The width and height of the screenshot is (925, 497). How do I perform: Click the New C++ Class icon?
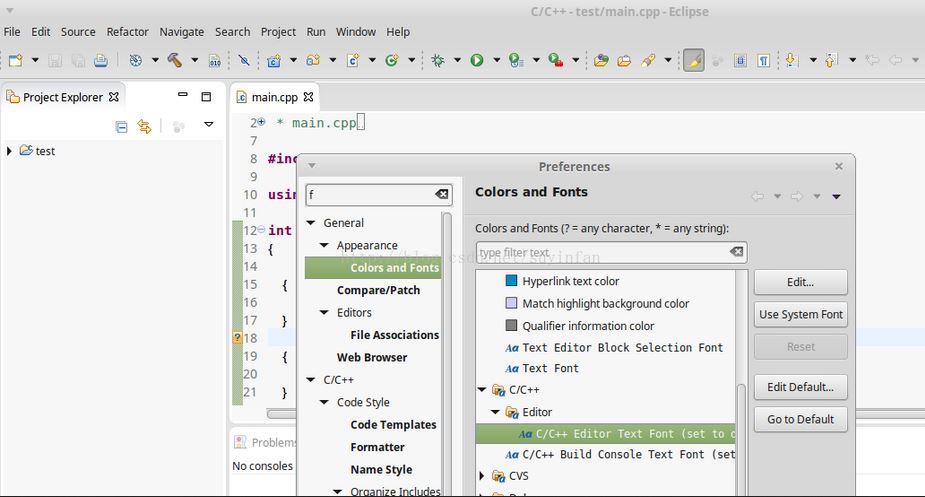coord(392,60)
